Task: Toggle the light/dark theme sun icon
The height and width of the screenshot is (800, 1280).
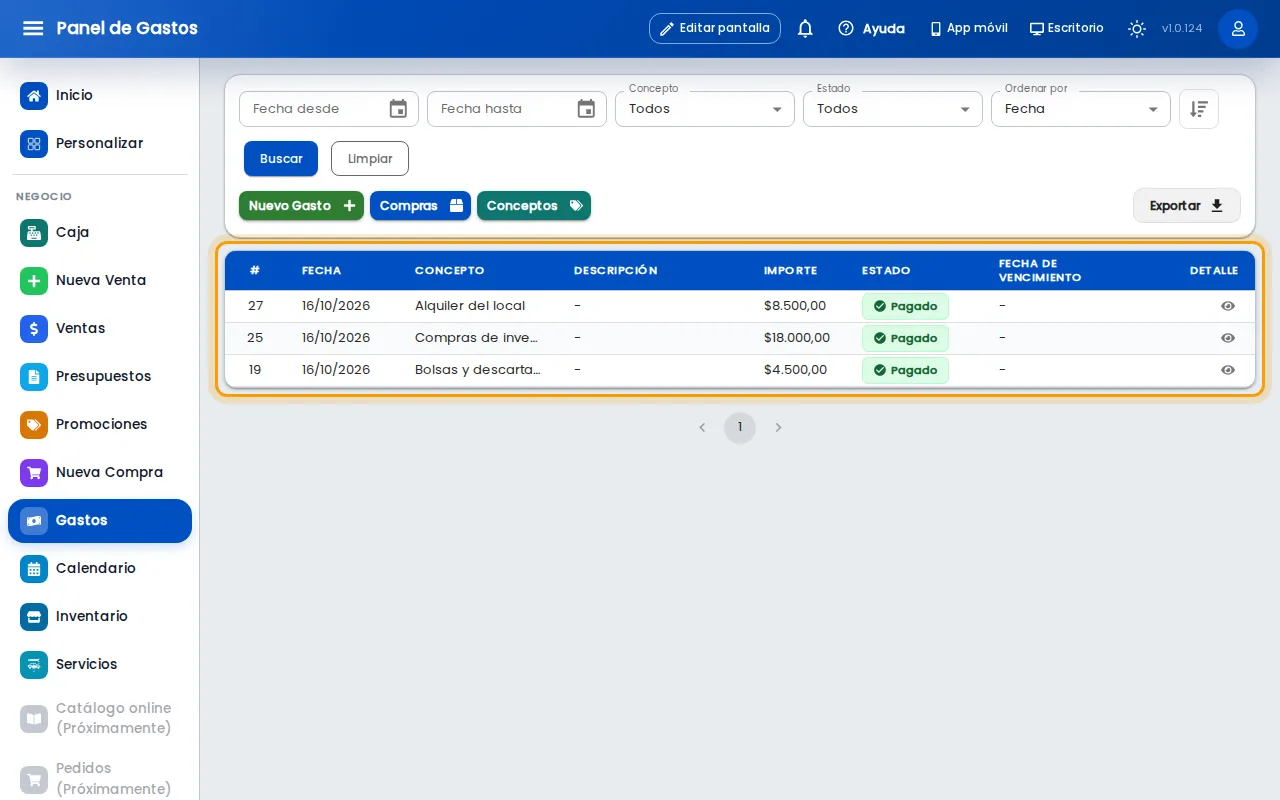Action: pyautogui.click(x=1137, y=28)
